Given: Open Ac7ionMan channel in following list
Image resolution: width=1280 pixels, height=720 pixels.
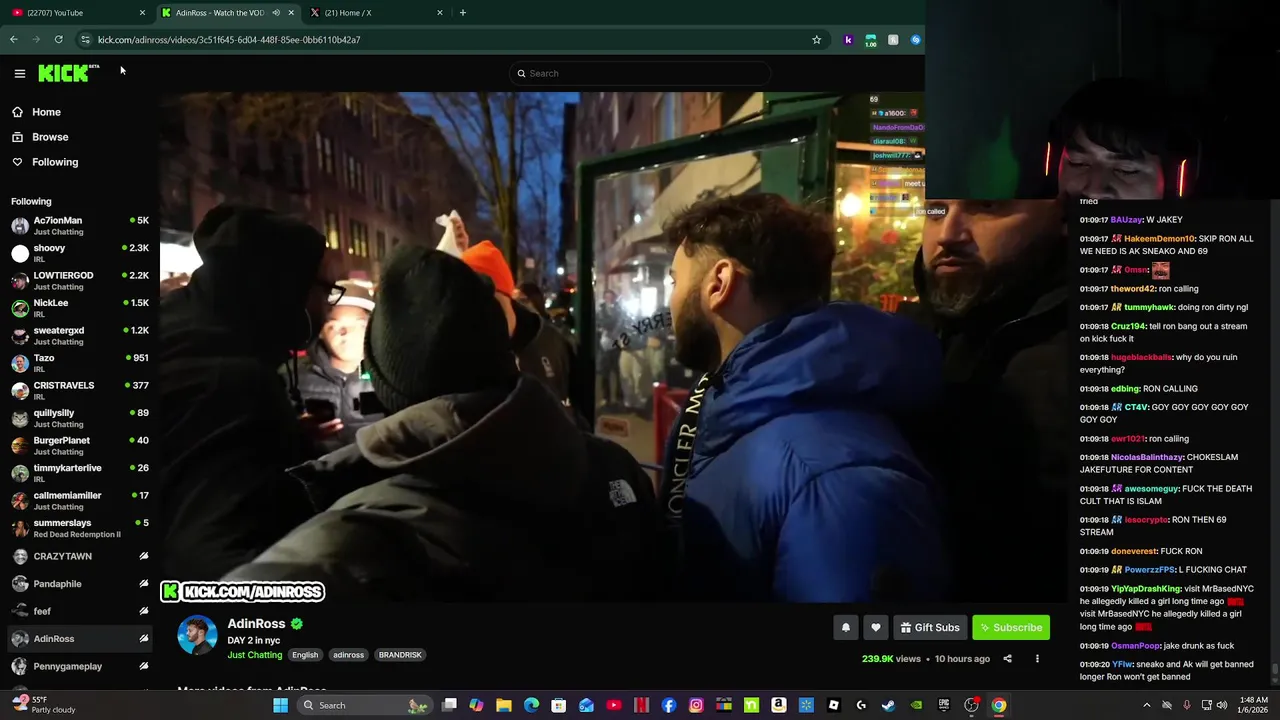Looking at the screenshot, I should (x=78, y=225).
